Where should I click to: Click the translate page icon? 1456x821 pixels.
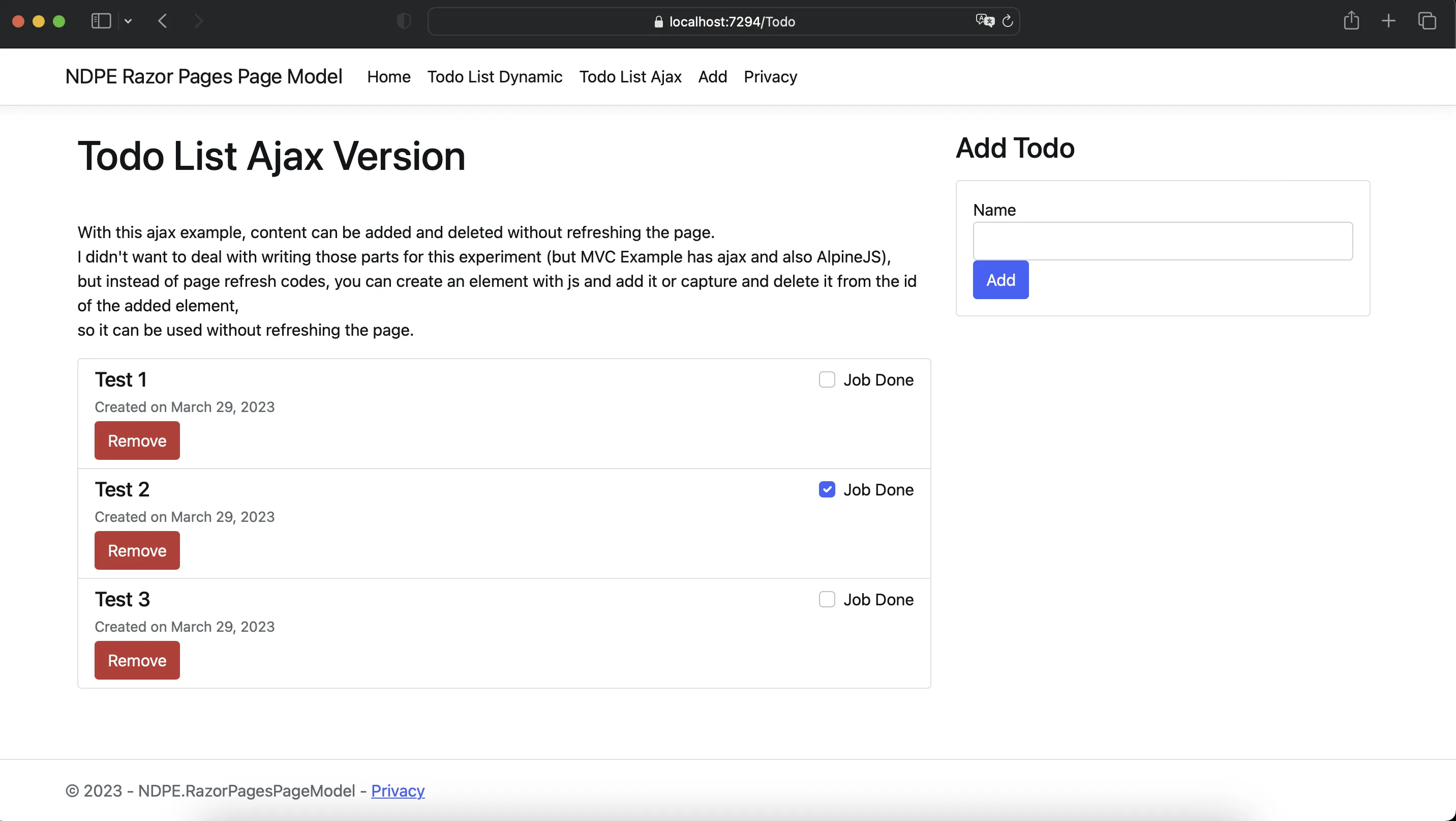tap(985, 21)
